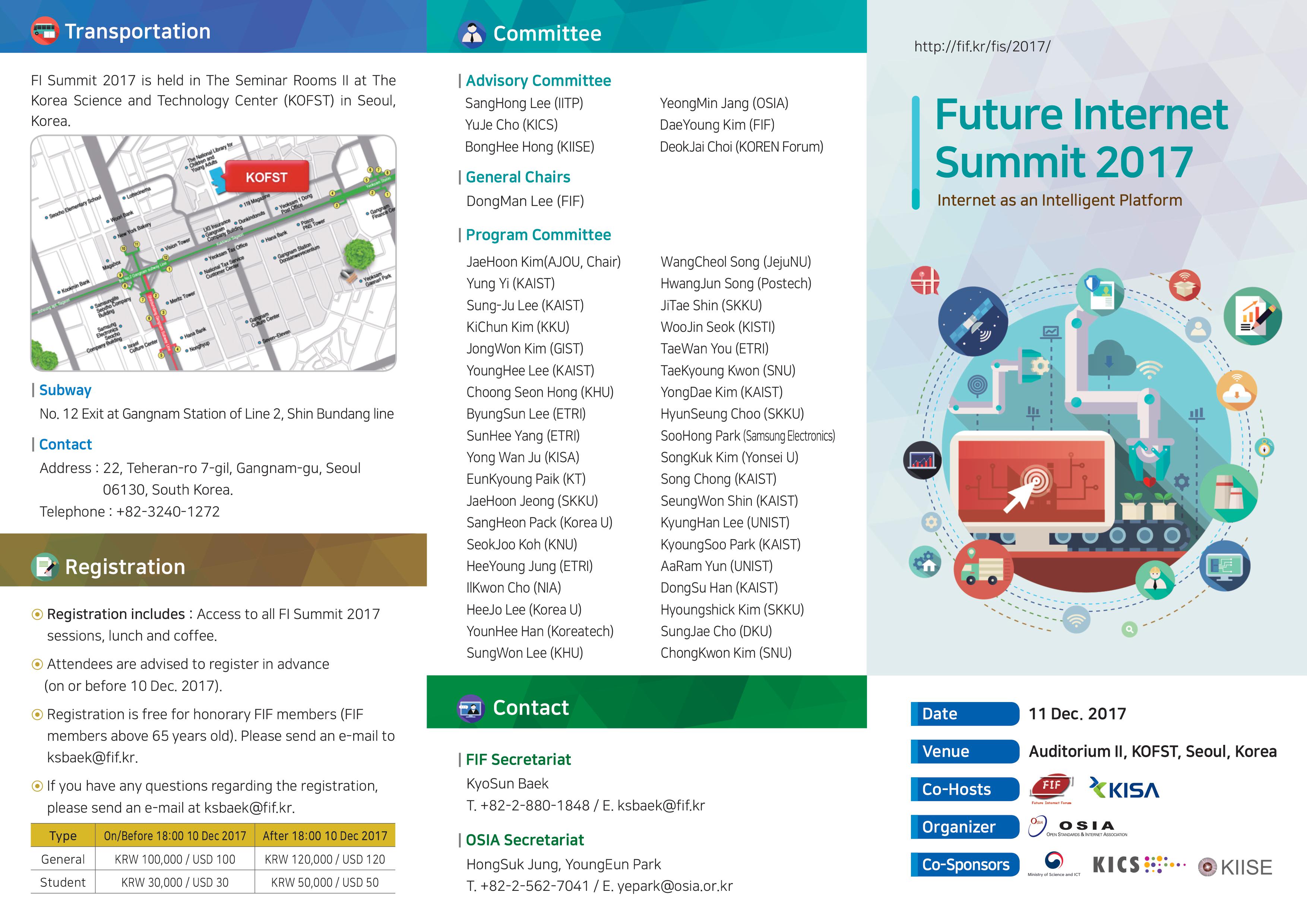The height and width of the screenshot is (924, 1307).
Task: Click the businessman avatar icon in green circle
Action: pyautogui.click(x=1155, y=580)
